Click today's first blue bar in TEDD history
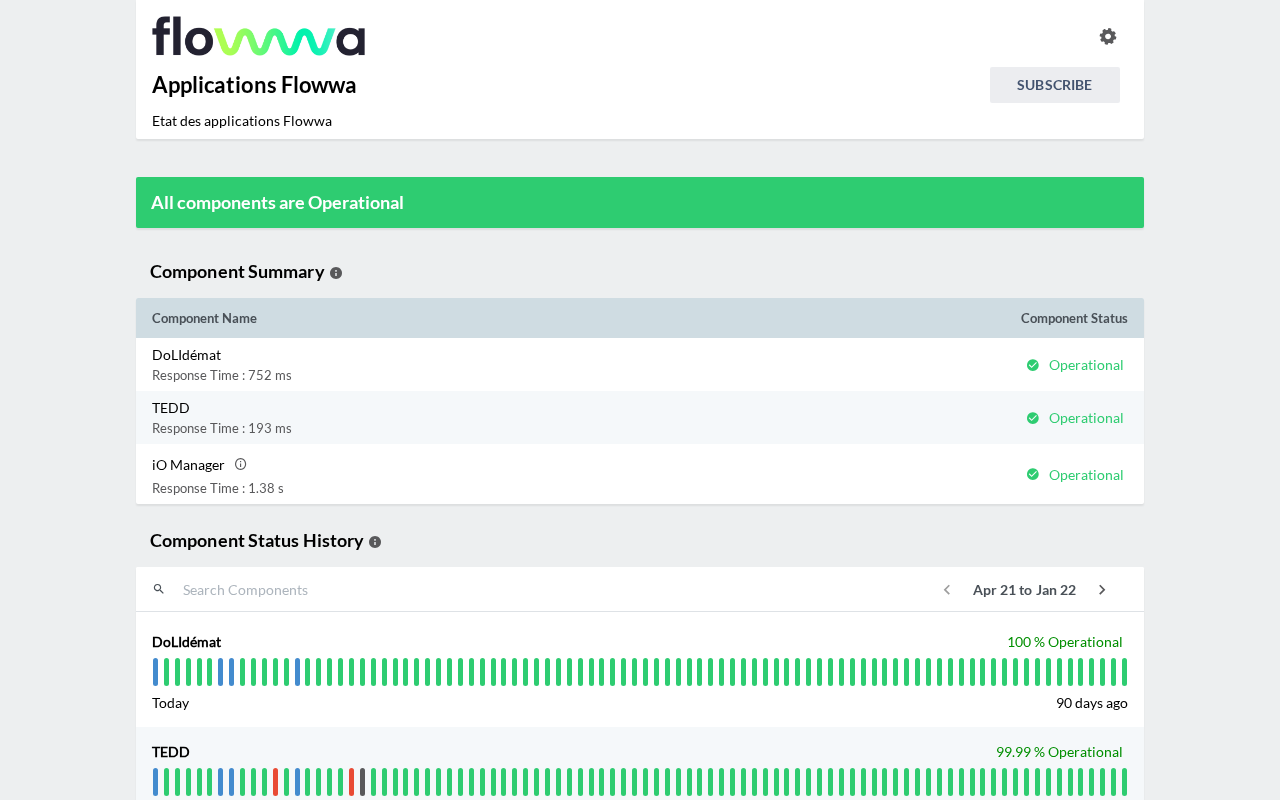The image size is (1280, 800). tap(155, 782)
